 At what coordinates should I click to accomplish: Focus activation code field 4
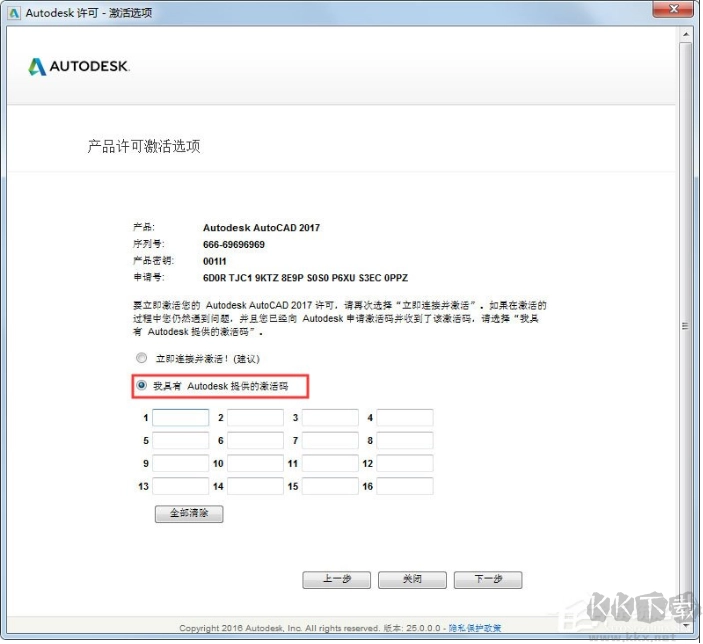405,418
